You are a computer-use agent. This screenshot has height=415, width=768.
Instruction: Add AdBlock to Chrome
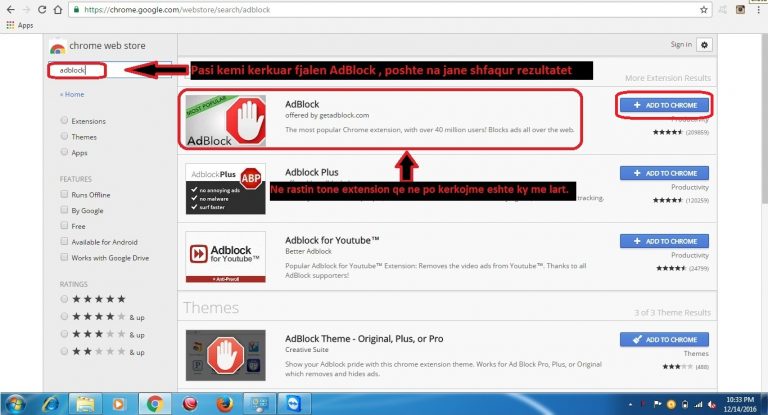[664, 105]
